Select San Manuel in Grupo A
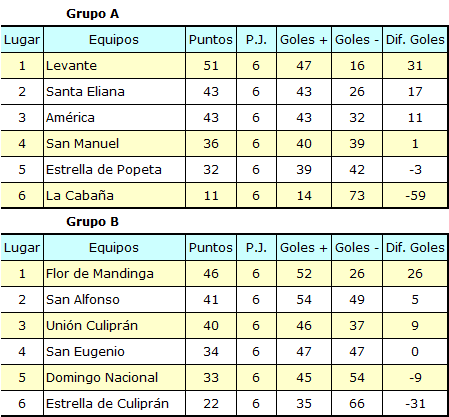 point(114,144)
